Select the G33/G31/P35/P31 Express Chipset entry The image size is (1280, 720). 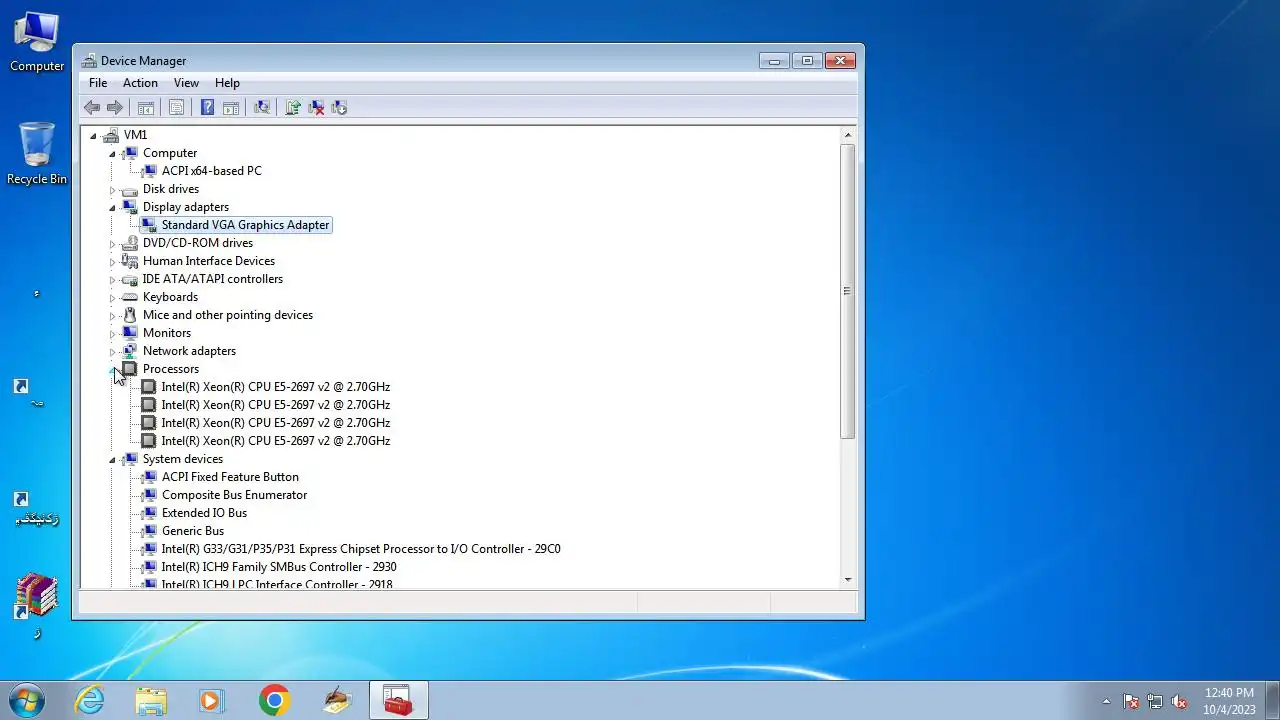coord(361,549)
